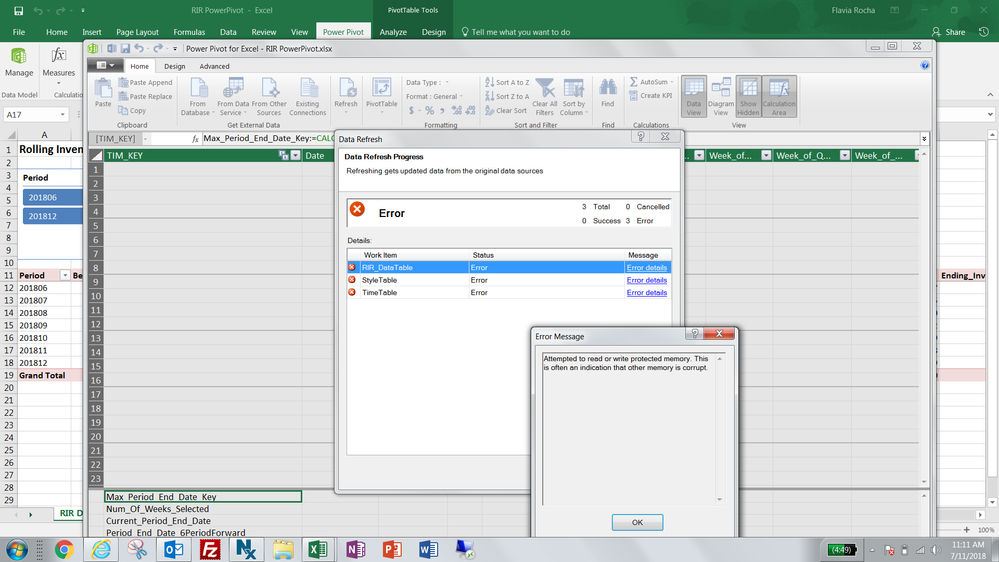Viewport: 999px width, 562px height.
Task: Click the Windows Start button
Action: [17, 549]
